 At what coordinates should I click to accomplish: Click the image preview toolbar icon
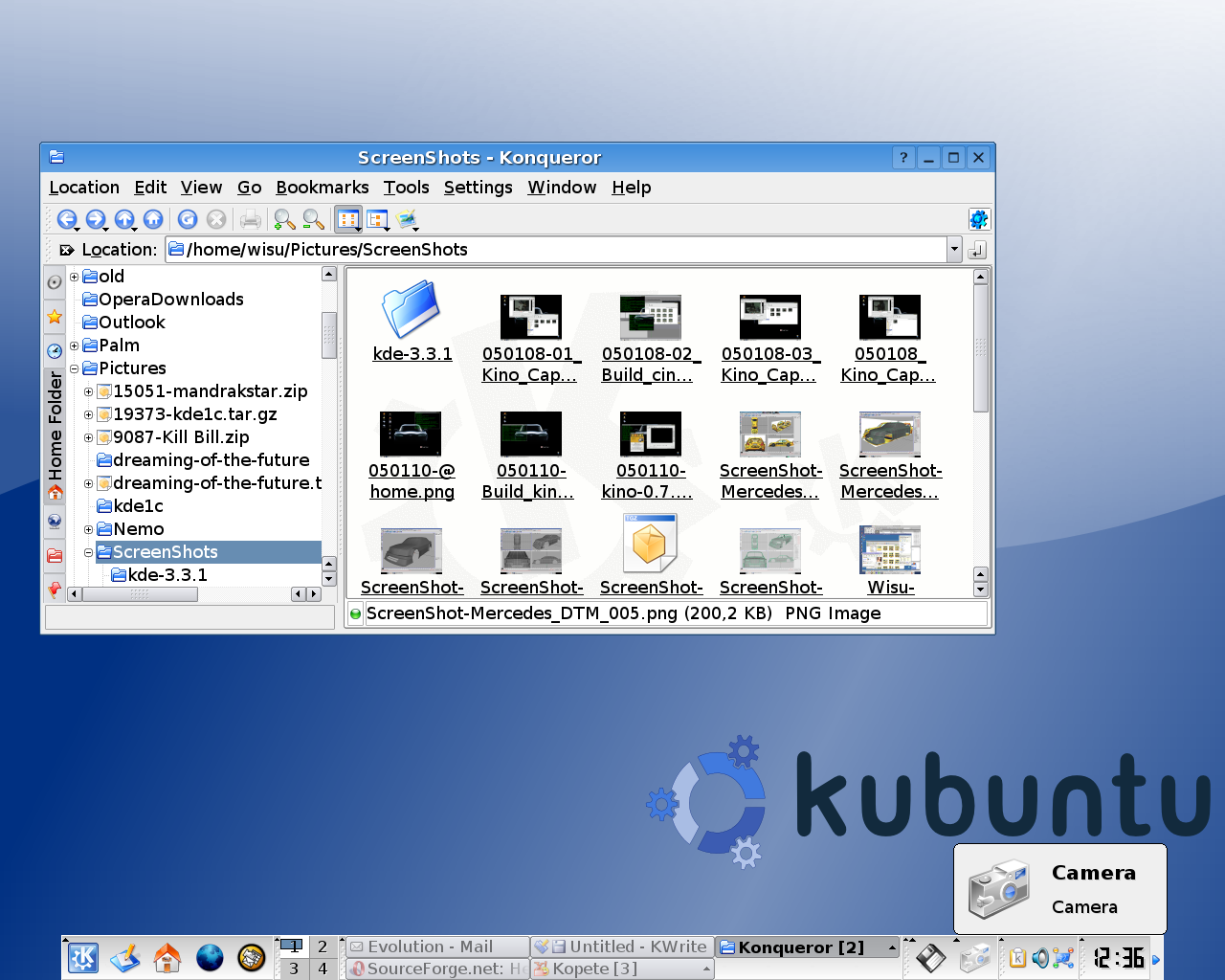click(407, 219)
